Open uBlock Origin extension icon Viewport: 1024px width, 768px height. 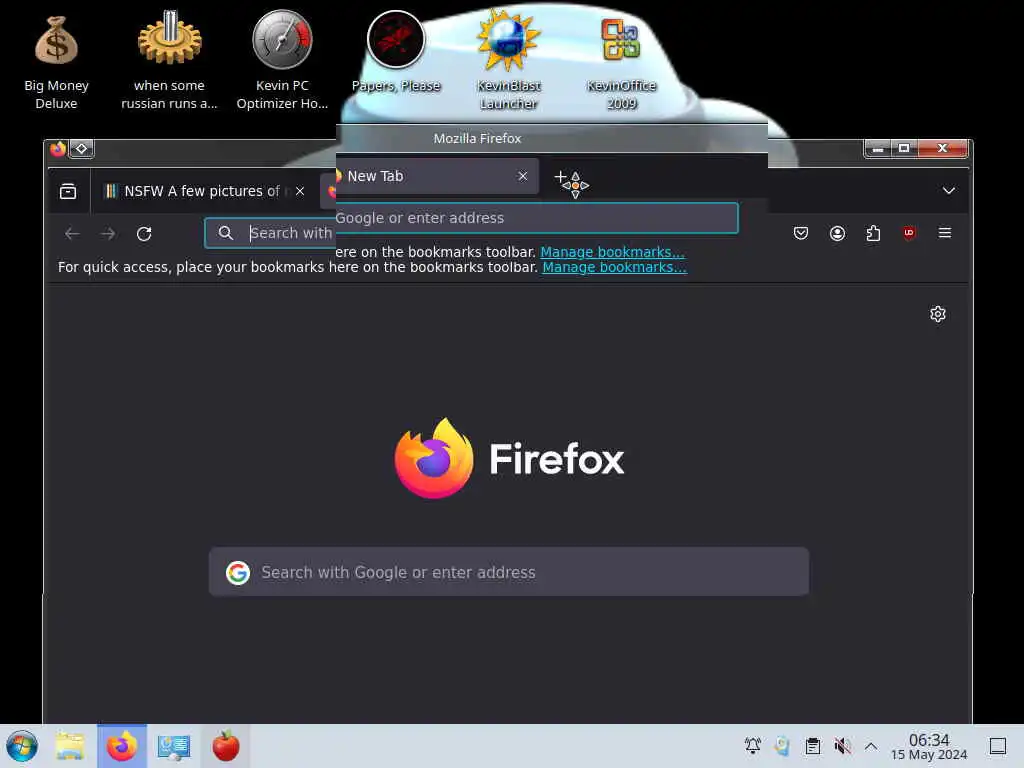click(x=908, y=233)
